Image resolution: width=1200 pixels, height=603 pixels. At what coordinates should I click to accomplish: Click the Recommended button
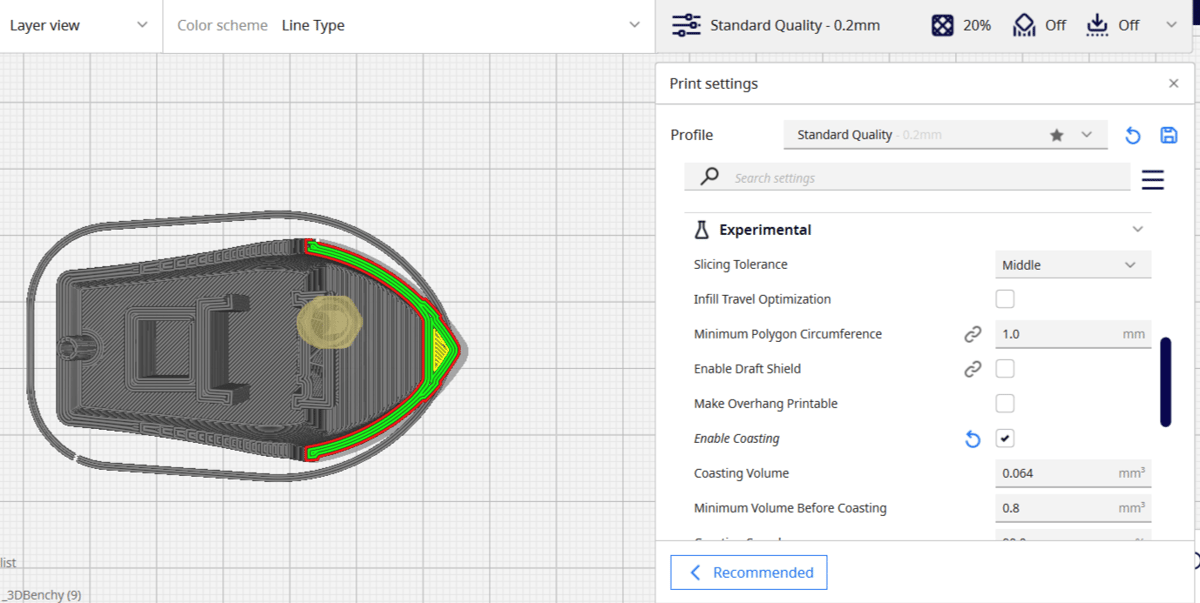749,573
